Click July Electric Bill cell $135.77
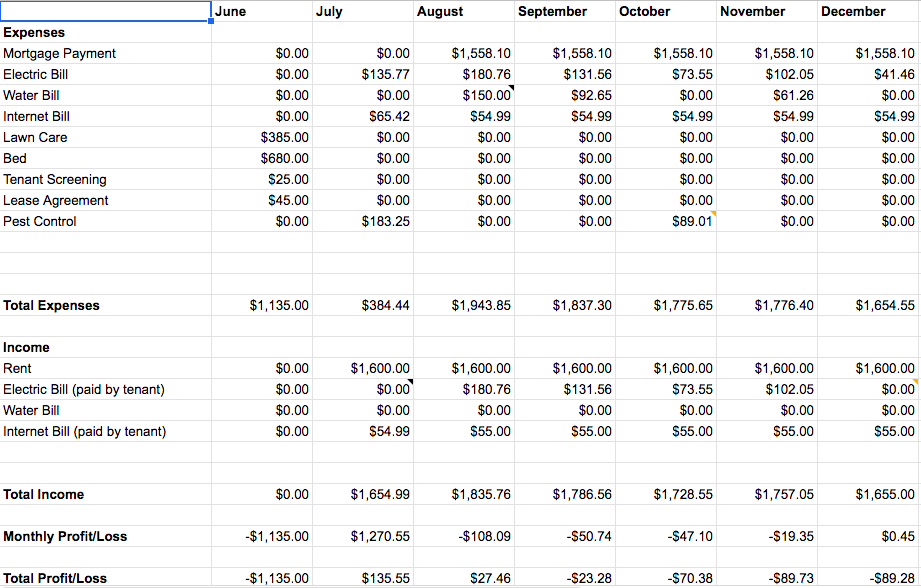Image resolution: width=921 pixels, height=588 pixels. tap(363, 75)
